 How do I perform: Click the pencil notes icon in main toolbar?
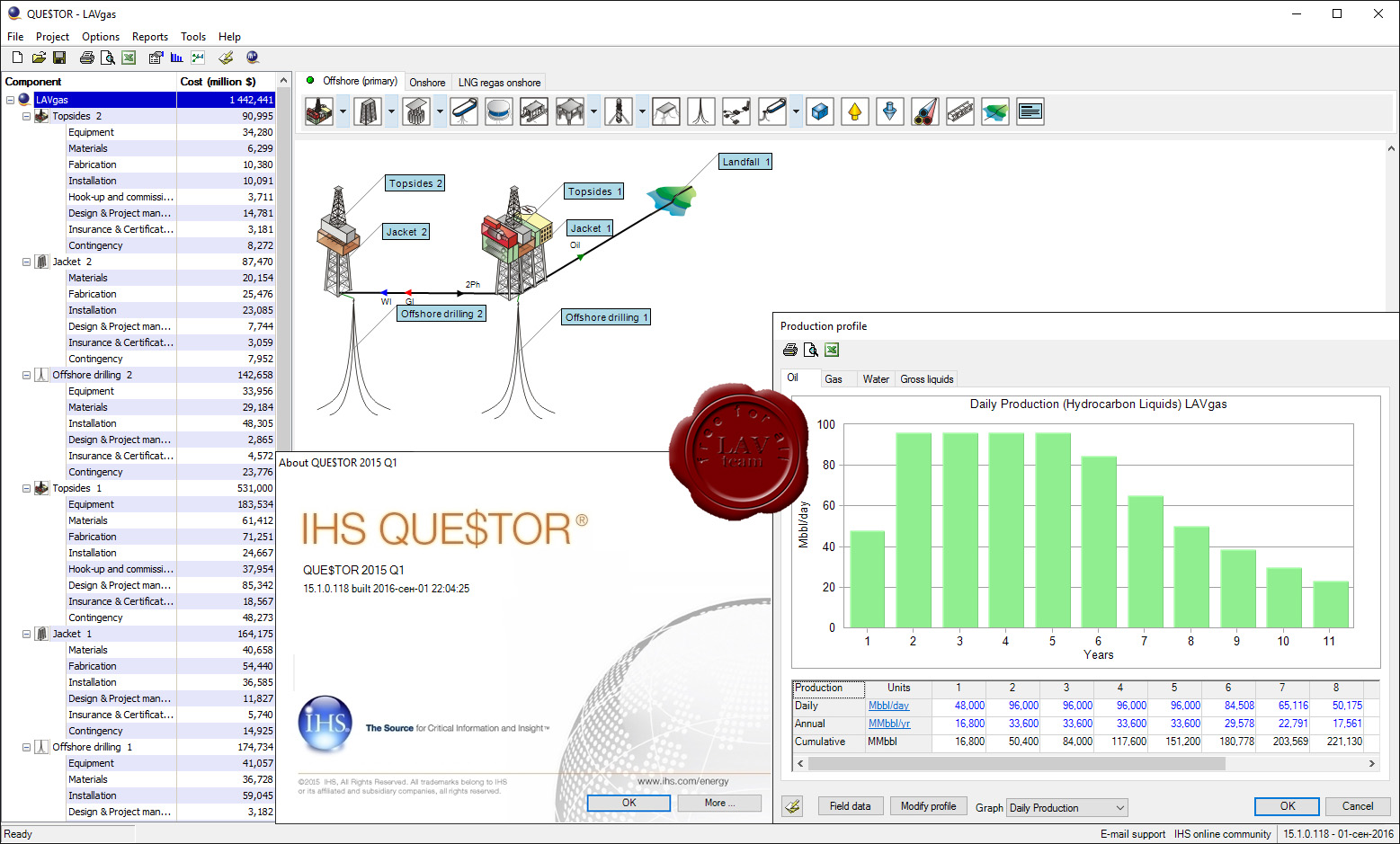(226, 58)
